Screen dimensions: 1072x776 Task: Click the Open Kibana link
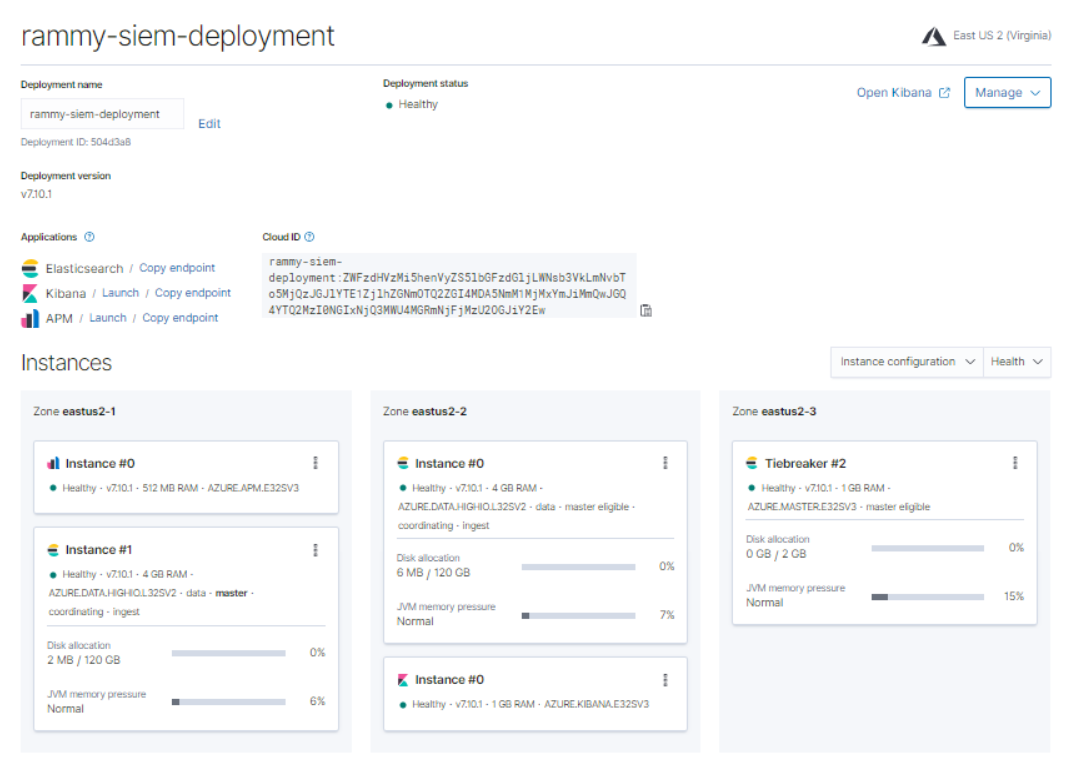coord(903,93)
